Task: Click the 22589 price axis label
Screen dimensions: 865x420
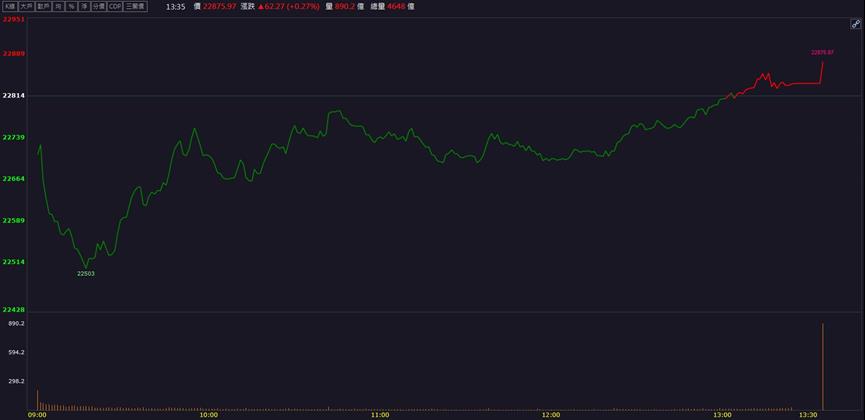Action: (13, 220)
